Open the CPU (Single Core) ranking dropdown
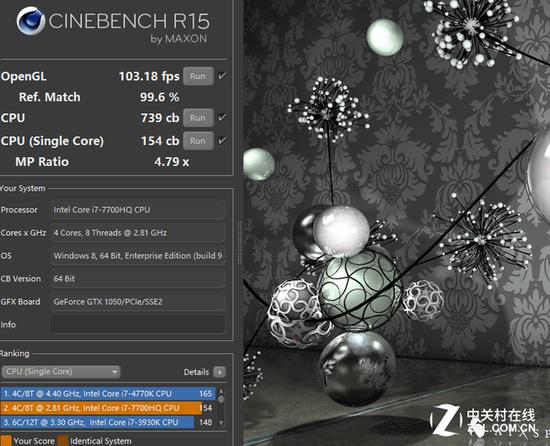The height and width of the screenshot is (446, 550). tap(61, 372)
